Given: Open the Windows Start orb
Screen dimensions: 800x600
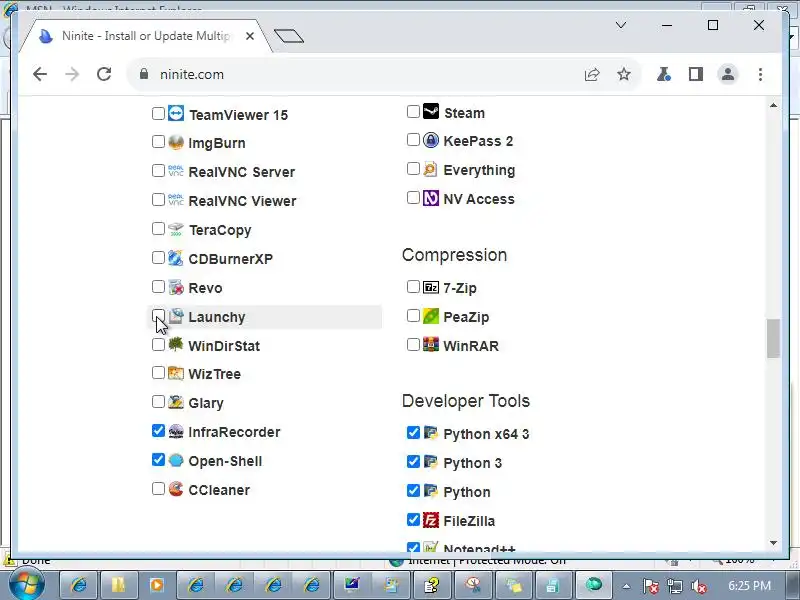Looking at the screenshot, I should tap(26, 585).
